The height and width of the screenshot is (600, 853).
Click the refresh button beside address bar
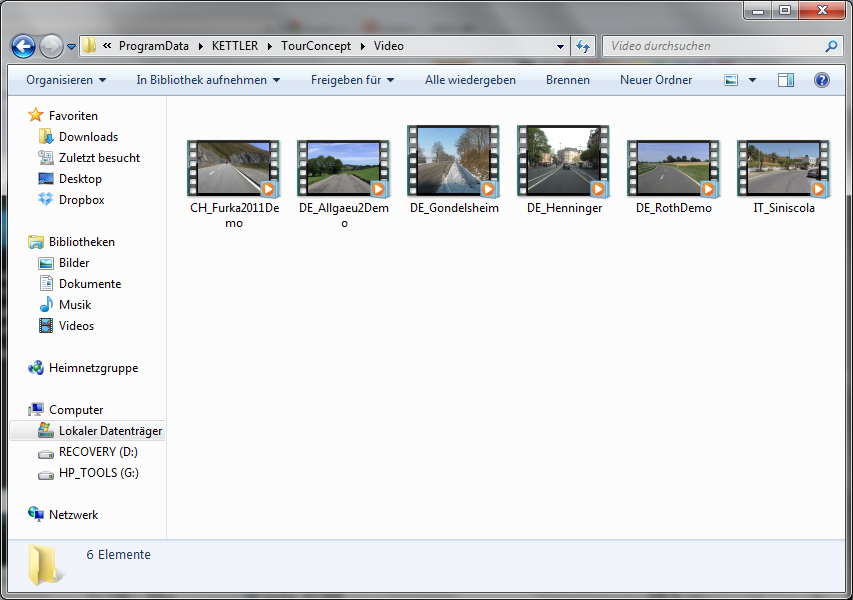pos(583,46)
